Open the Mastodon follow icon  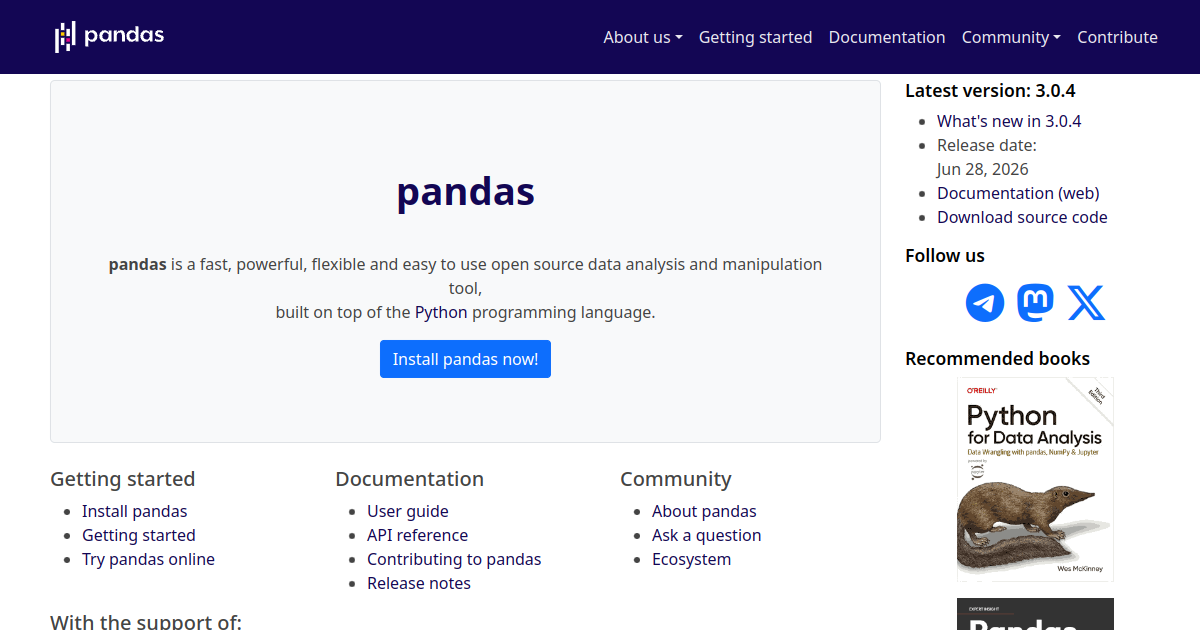pos(1035,302)
